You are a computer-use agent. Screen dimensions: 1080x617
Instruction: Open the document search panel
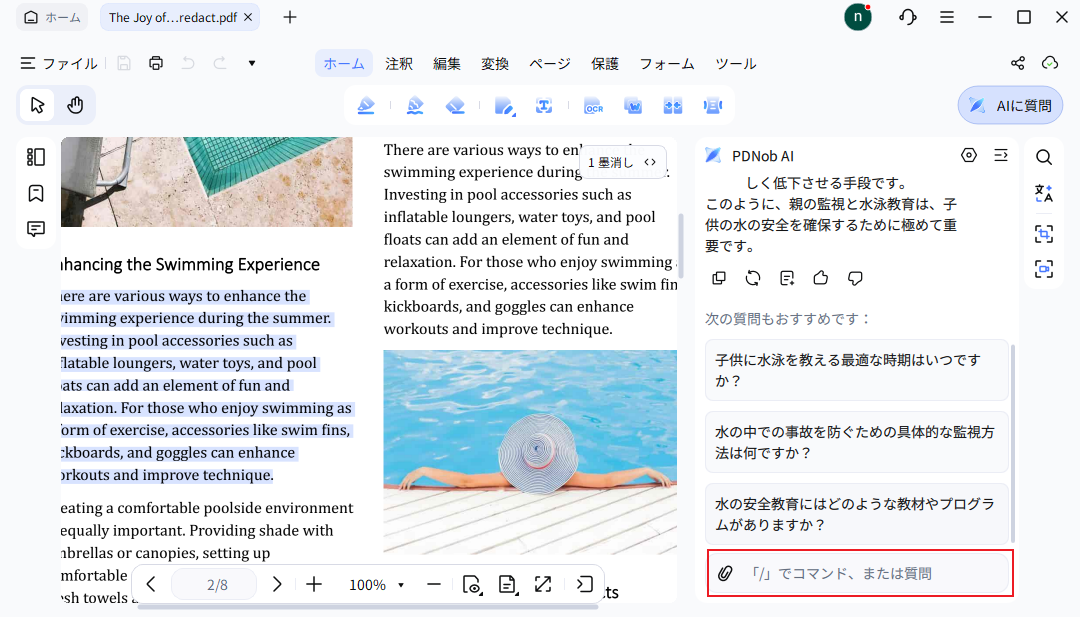tap(1043, 157)
